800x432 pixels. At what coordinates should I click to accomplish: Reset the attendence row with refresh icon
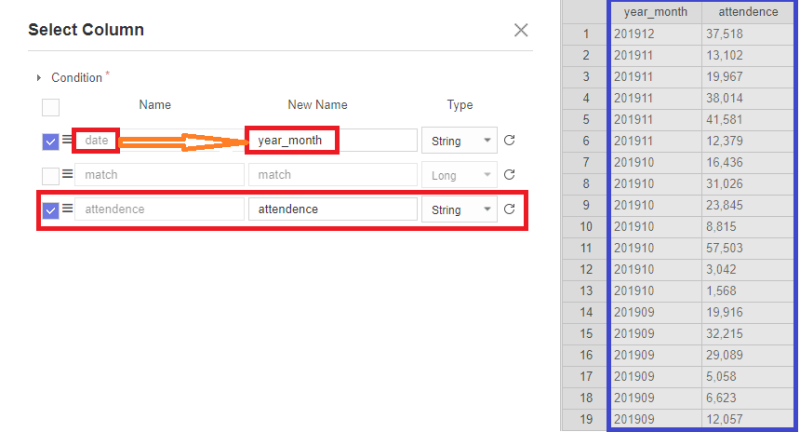[x=509, y=209]
